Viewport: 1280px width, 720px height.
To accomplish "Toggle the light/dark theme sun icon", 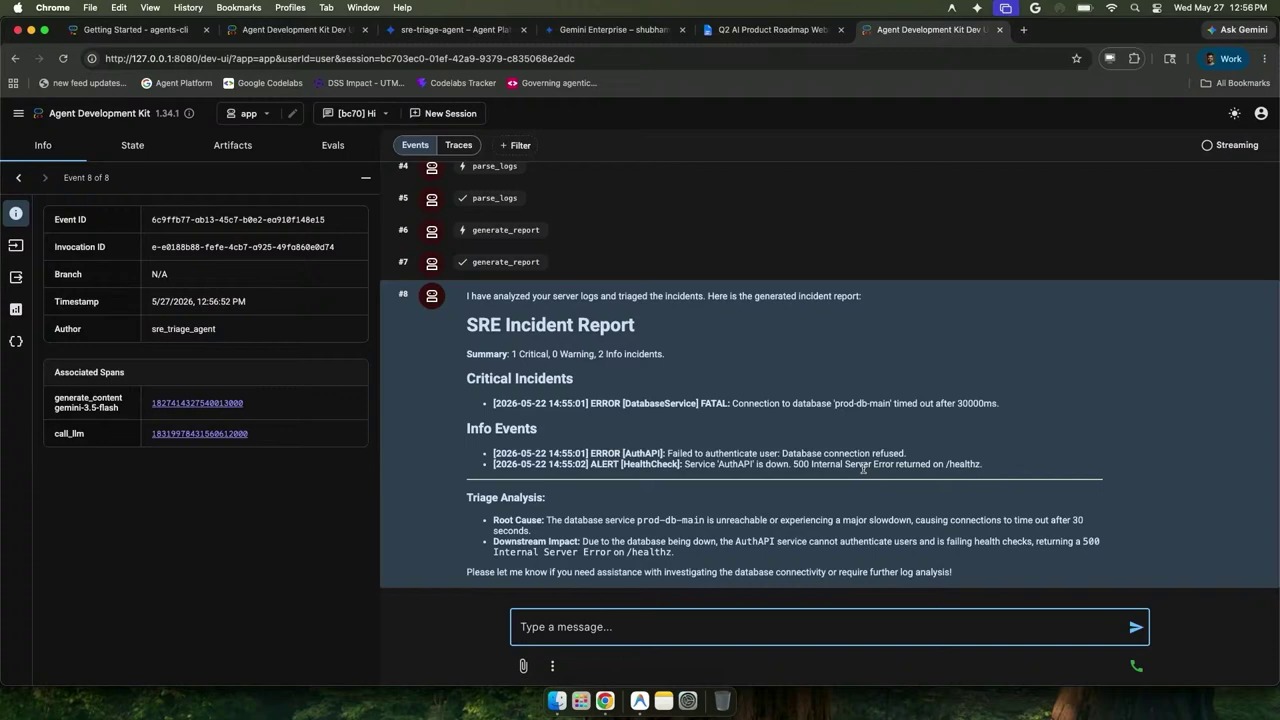I will [x=1234, y=113].
